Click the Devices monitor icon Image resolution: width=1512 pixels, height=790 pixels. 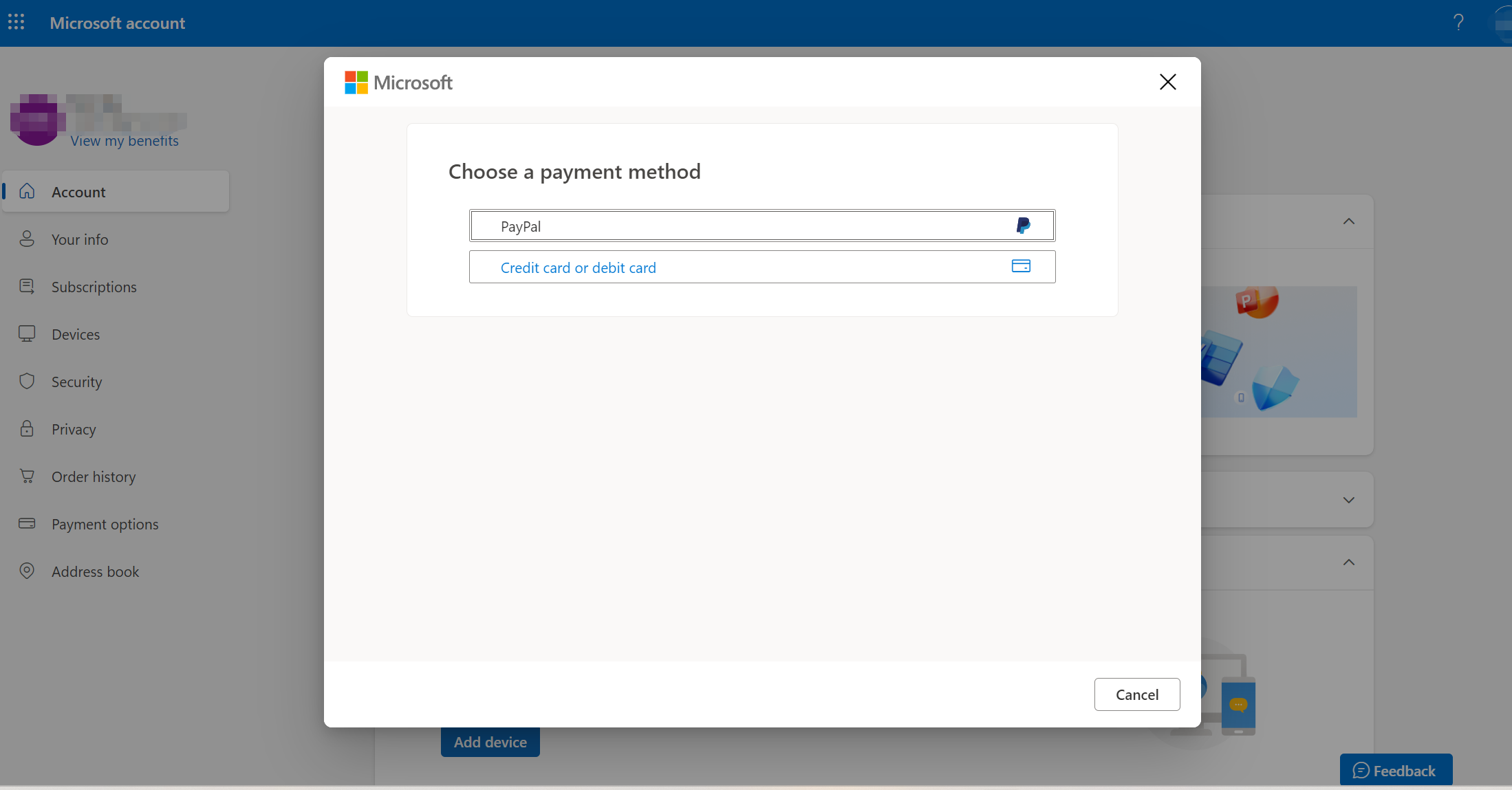point(27,333)
